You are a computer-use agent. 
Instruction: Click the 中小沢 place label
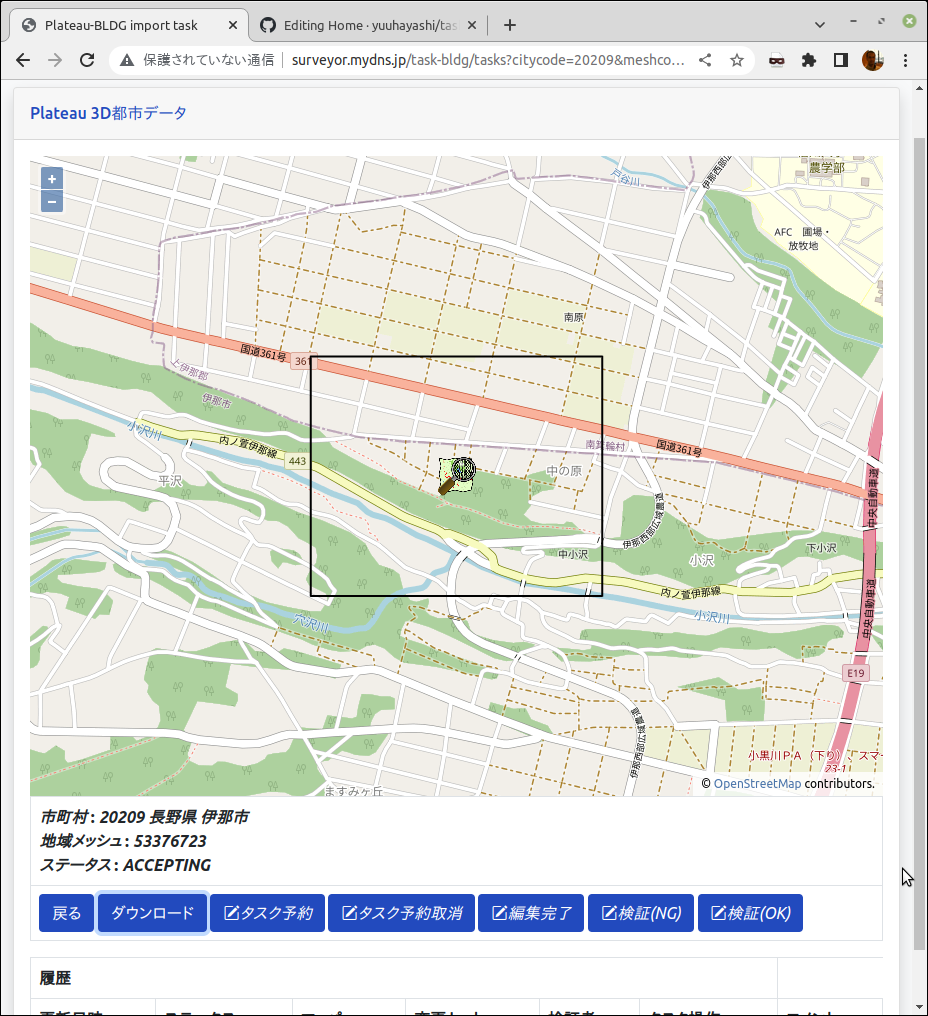(573, 555)
